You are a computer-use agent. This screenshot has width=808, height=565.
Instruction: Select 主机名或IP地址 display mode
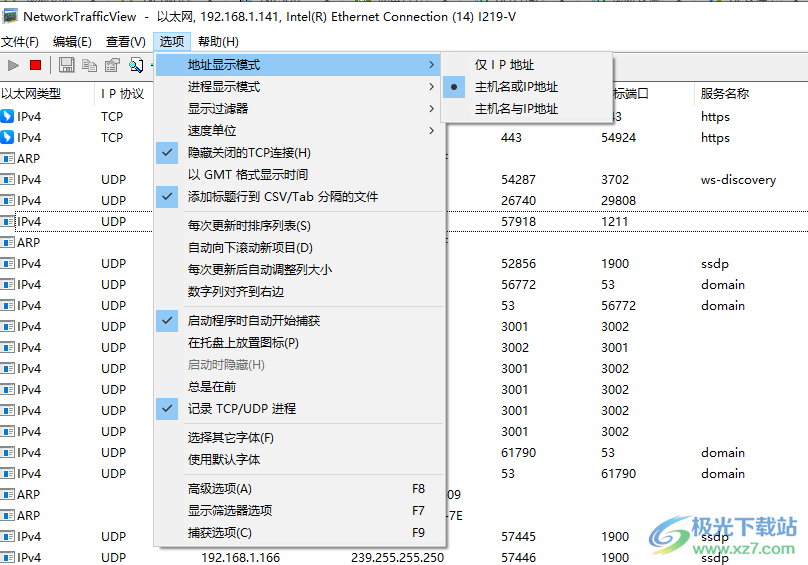[527, 87]
